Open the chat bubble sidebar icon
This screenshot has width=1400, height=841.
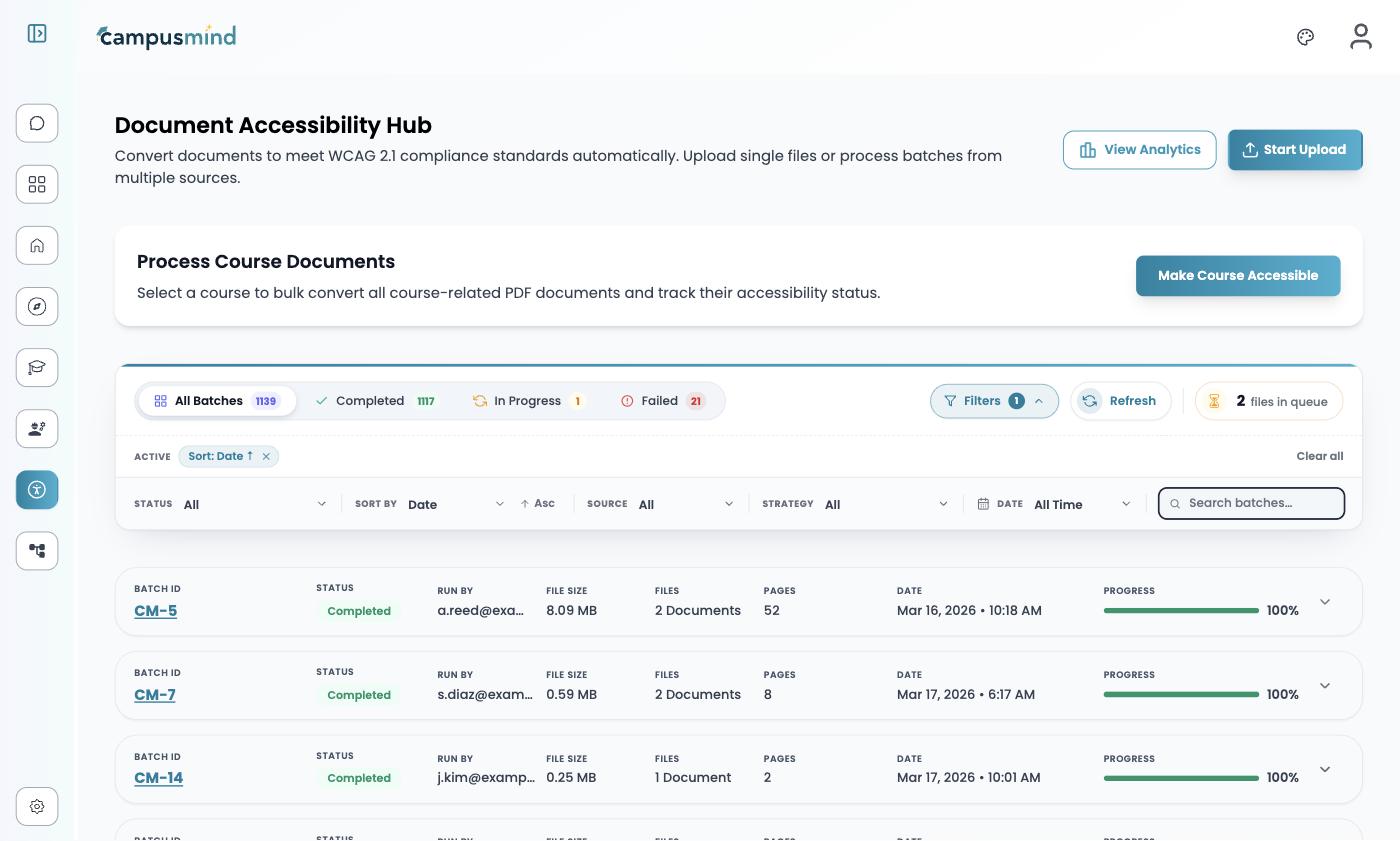(x=37, y=123)
